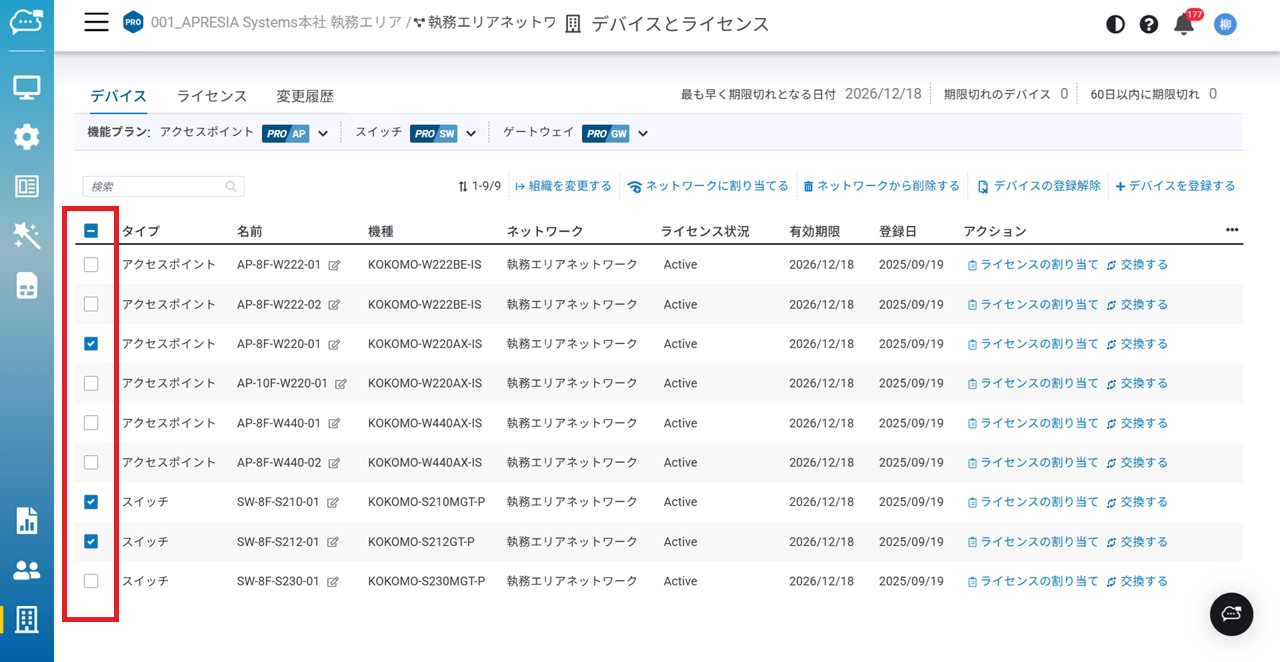Click the デバイスを登録する link
1280x662 pixels.
[x=1176, y=186]
